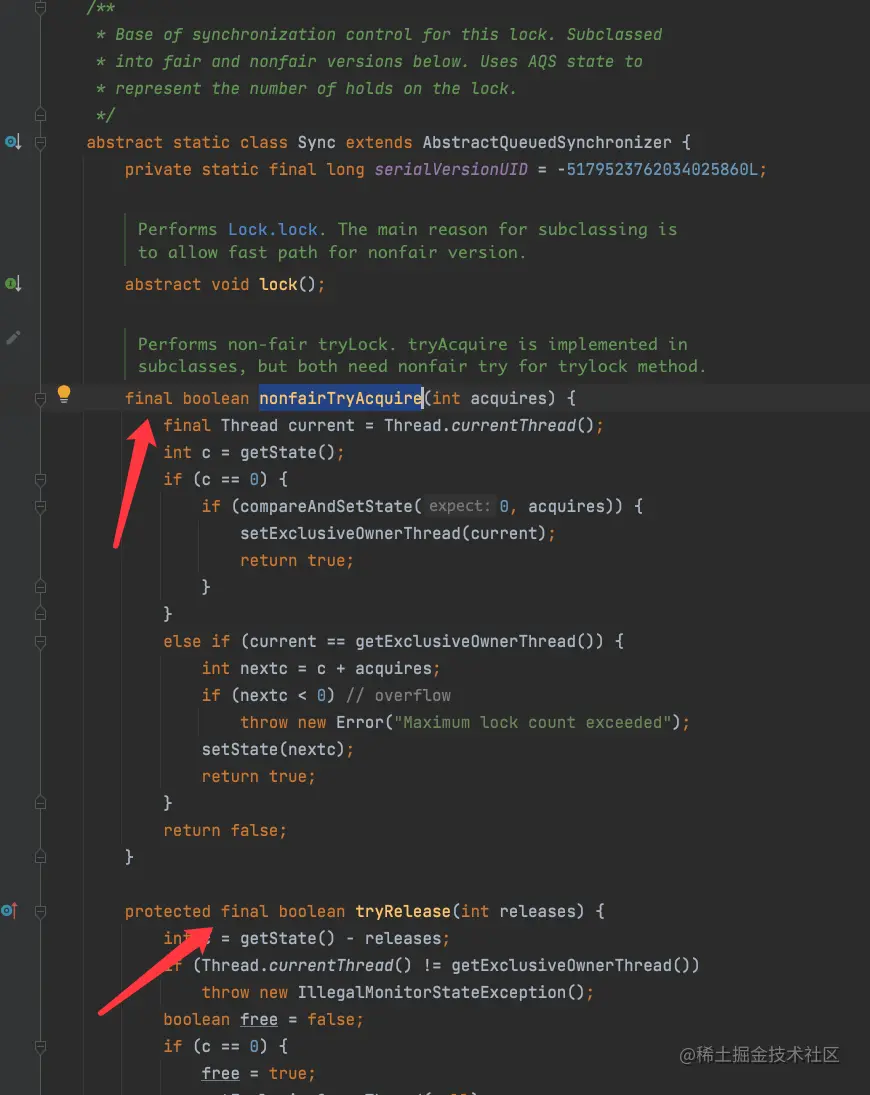Collapse the nonfairTryAcquire method body
The image size is (870, 1095).
pos(40,399)
